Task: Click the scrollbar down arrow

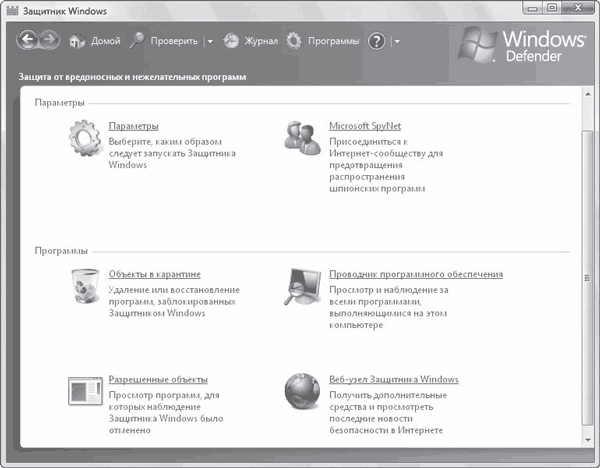Action: click(x=588, y=440)
